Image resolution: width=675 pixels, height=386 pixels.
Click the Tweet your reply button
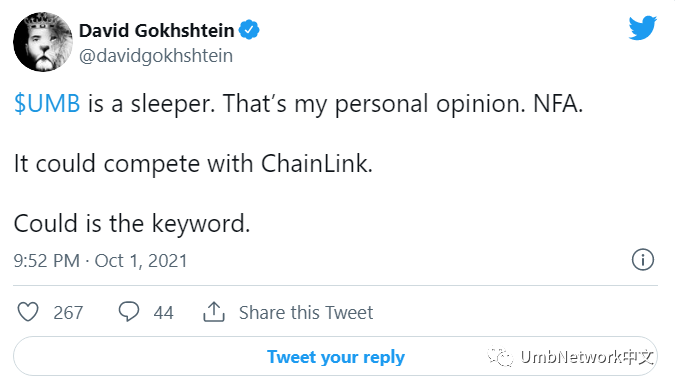(335, 356)
